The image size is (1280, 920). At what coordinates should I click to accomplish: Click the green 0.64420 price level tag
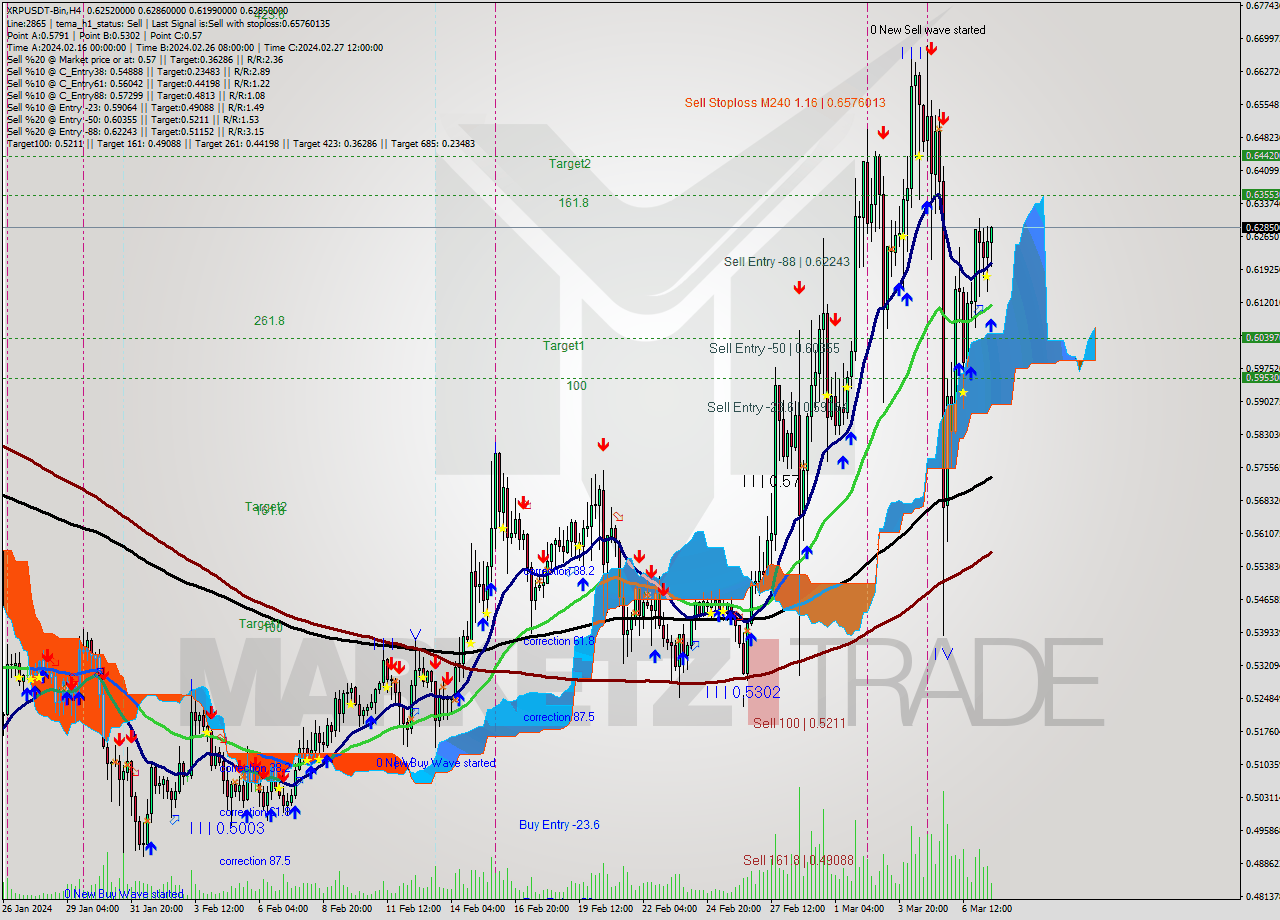click(1260, 155)
